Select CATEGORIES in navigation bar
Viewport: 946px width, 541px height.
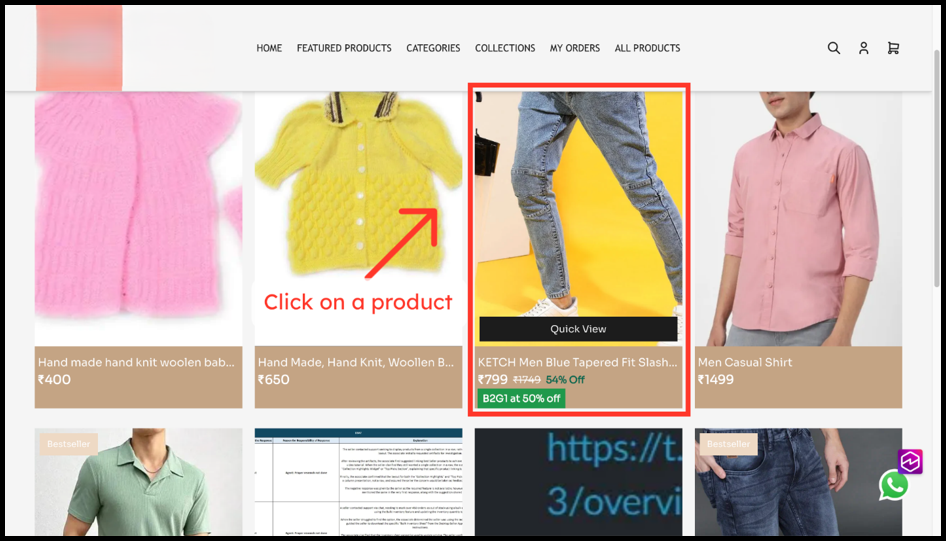click(433, 48)
